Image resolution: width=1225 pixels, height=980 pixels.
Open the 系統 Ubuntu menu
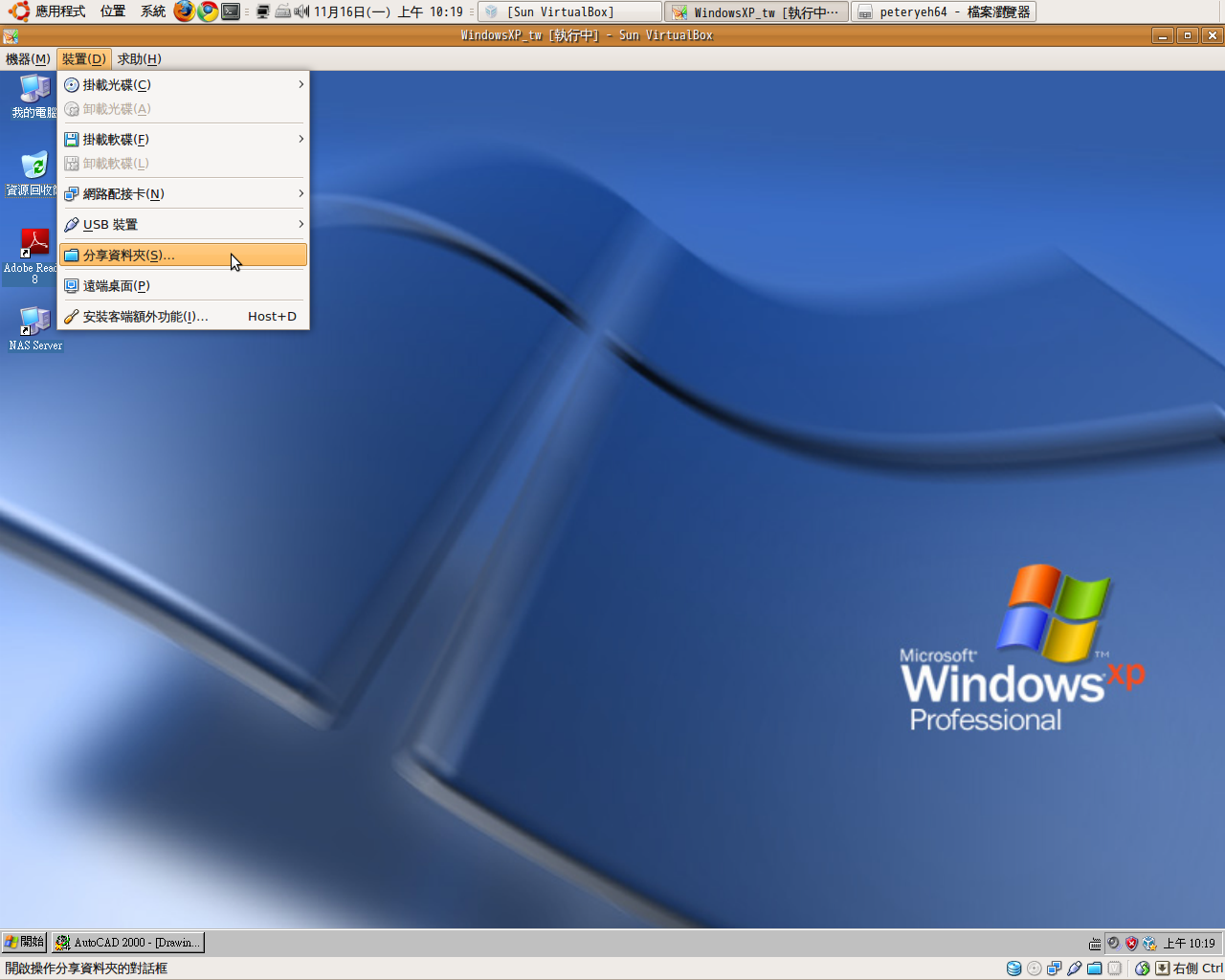pyautogui.click(x=153, y=11)
